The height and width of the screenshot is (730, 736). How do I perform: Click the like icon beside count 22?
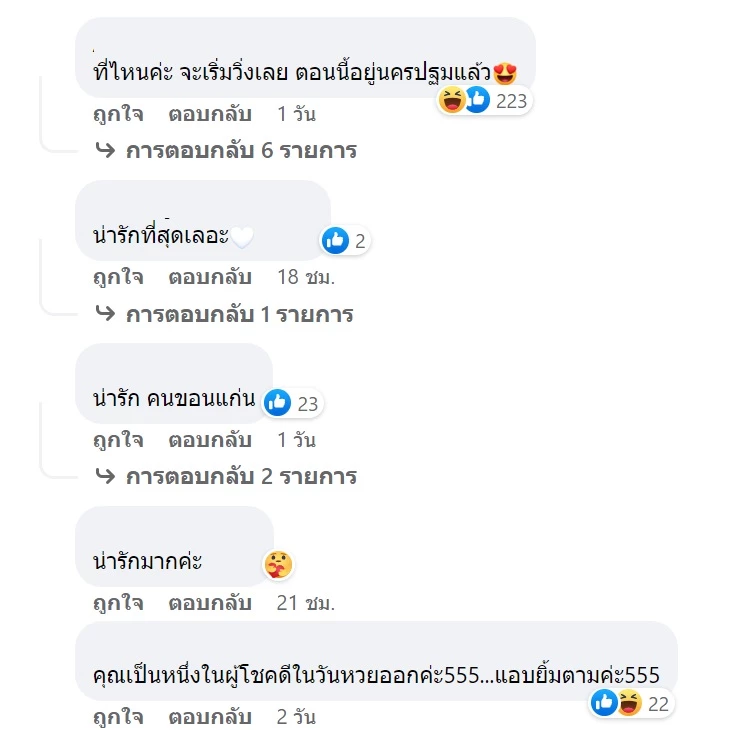pyautogui.click(x=604, y=704)
